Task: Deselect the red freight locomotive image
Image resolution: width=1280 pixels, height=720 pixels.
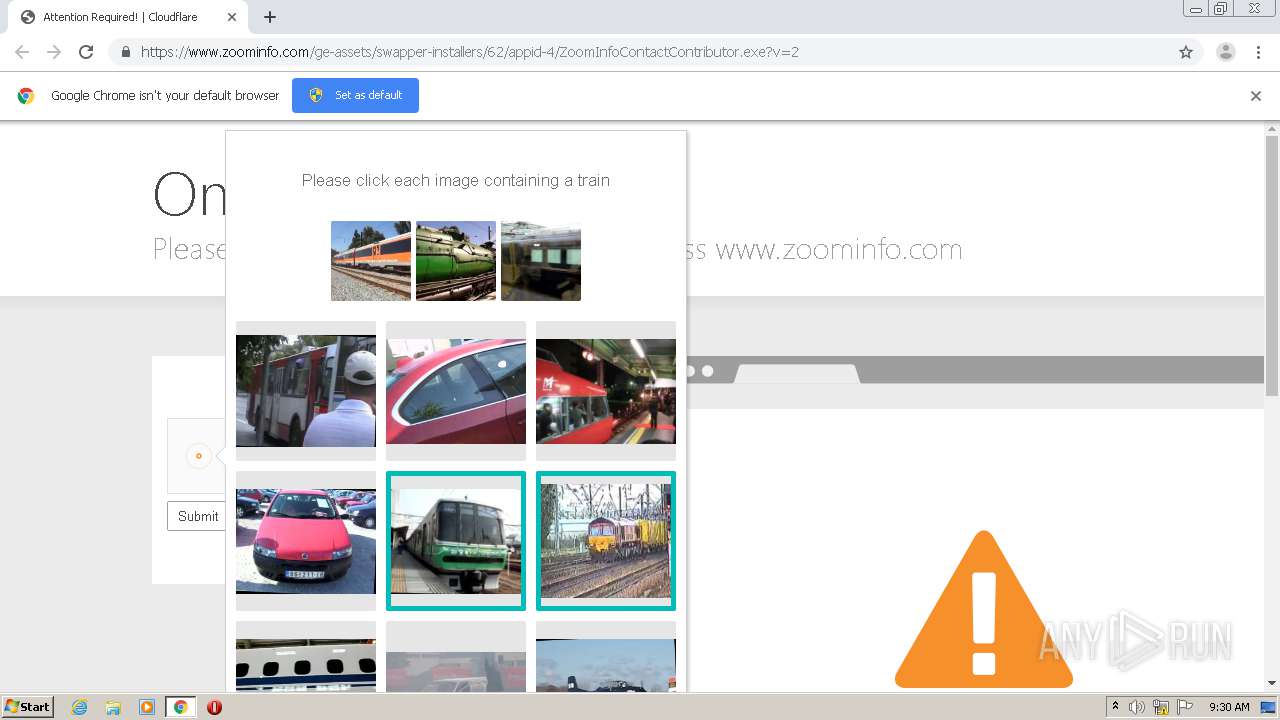Action: [606, 541]
